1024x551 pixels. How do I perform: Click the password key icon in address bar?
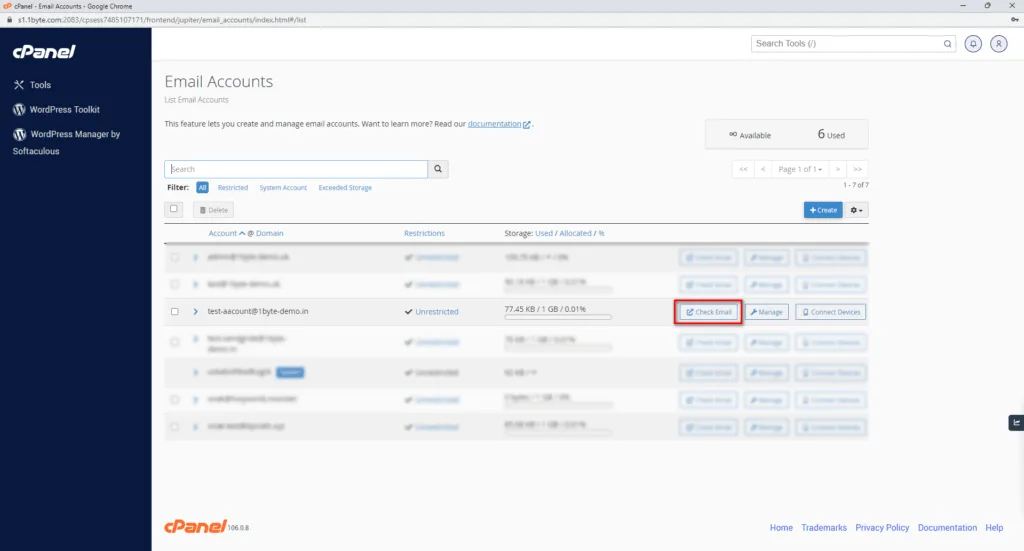1014,20
